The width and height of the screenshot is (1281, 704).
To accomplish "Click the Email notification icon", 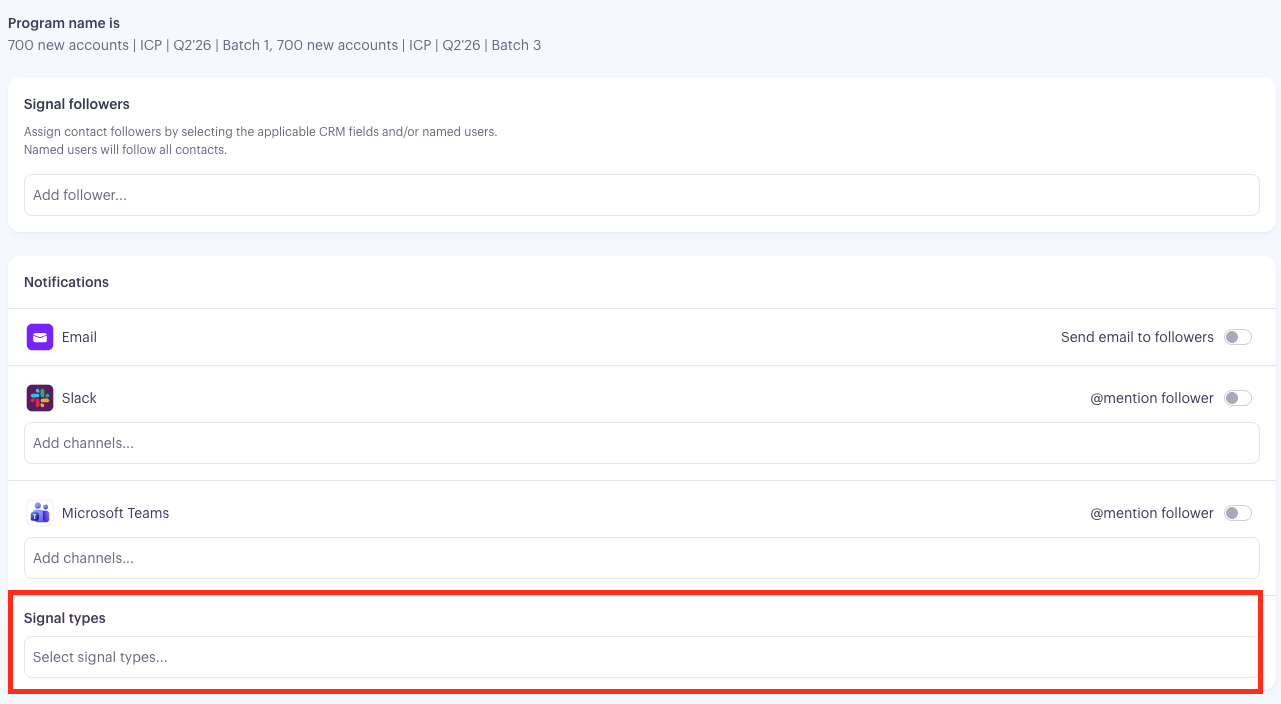I will click(39, 337).
